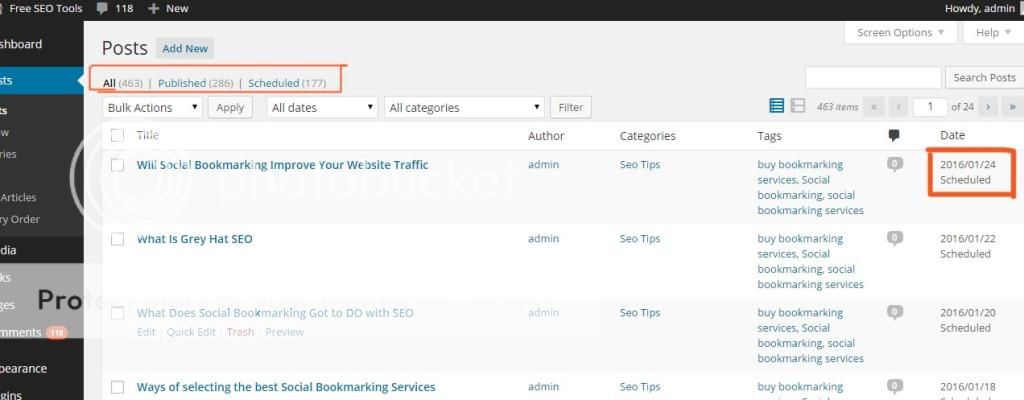Open comment bubble for Ways of selecting post
The width and height of the screenshot is (1024, 400).
click(x=895, y=386)
